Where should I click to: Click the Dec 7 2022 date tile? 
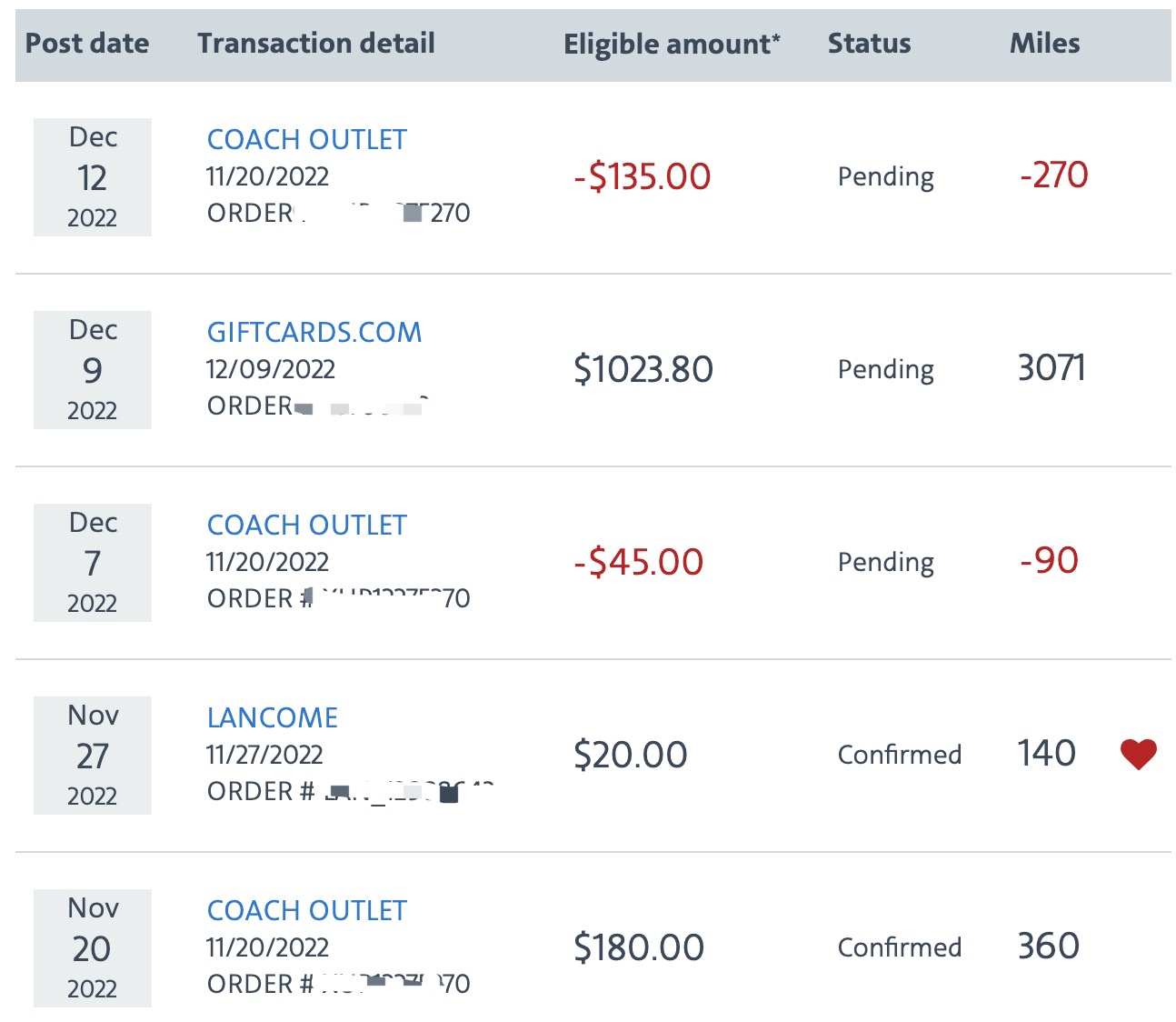click(x=93, y=563)
